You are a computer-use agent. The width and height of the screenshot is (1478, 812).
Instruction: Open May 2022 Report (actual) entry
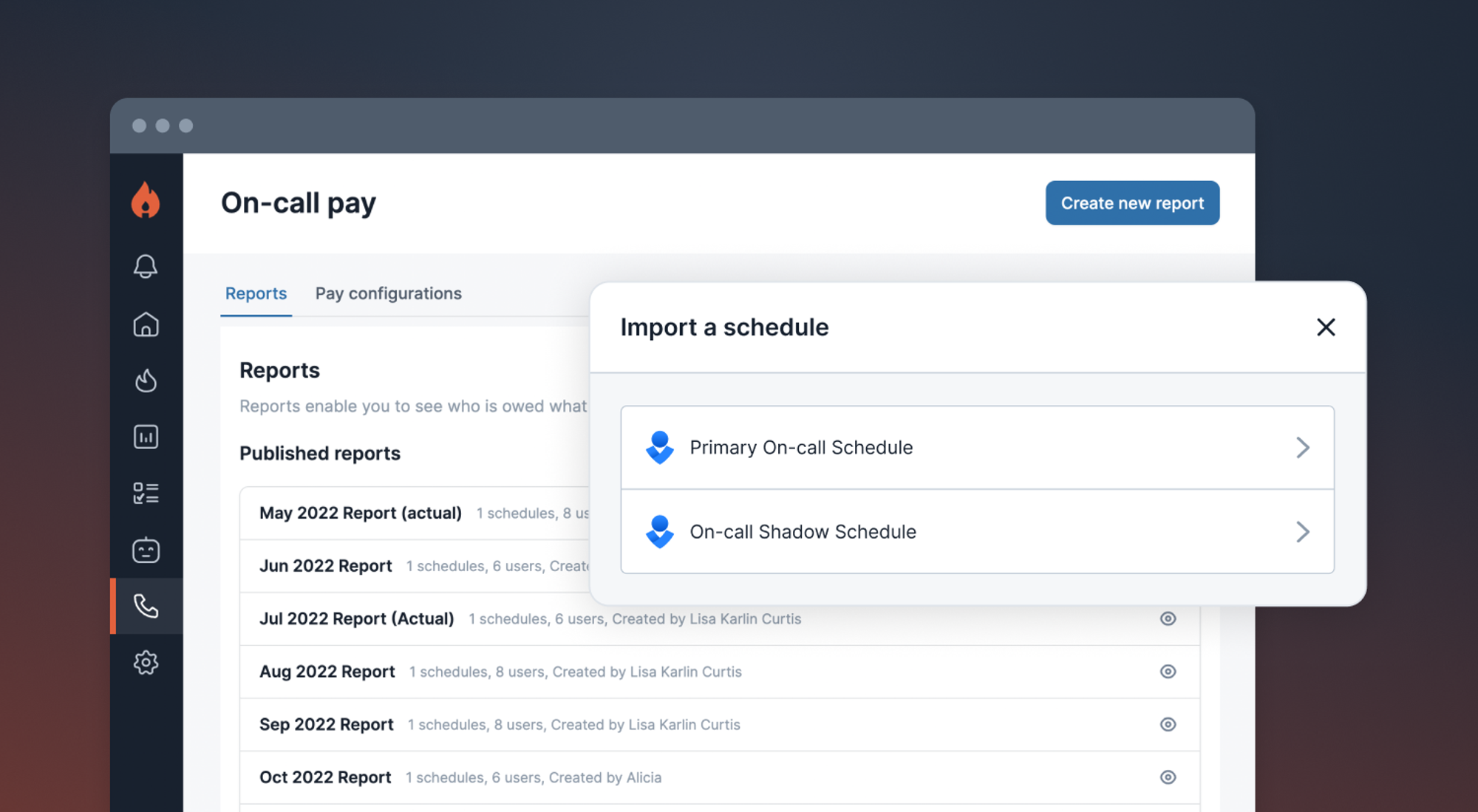point(361,514)
